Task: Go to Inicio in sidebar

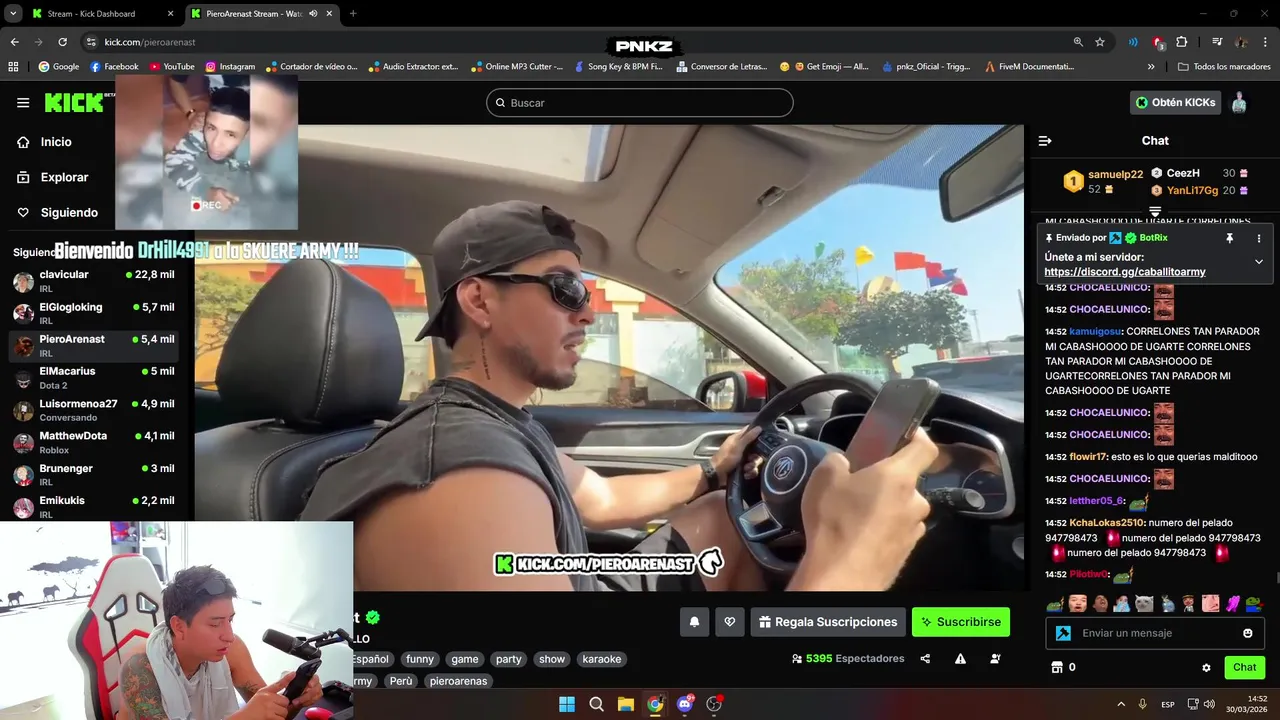Action: pyautogui.click(x=45, y=142)
